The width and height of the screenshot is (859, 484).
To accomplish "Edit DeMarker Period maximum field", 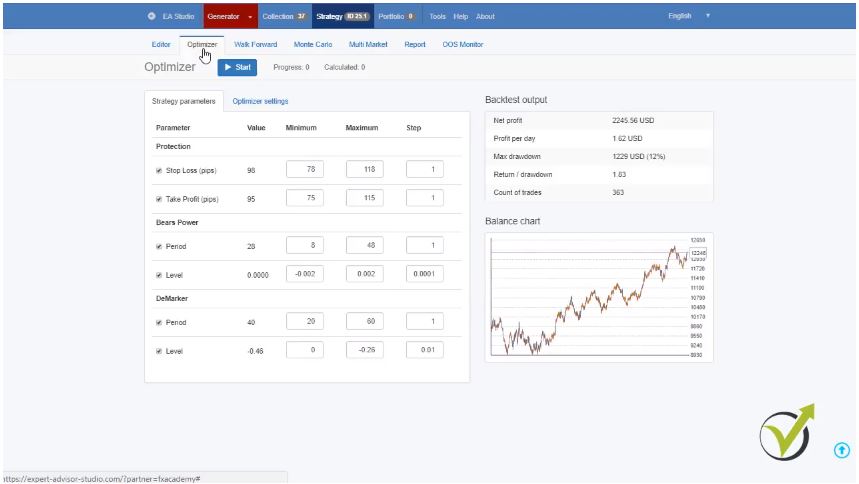I will (365, 321).
